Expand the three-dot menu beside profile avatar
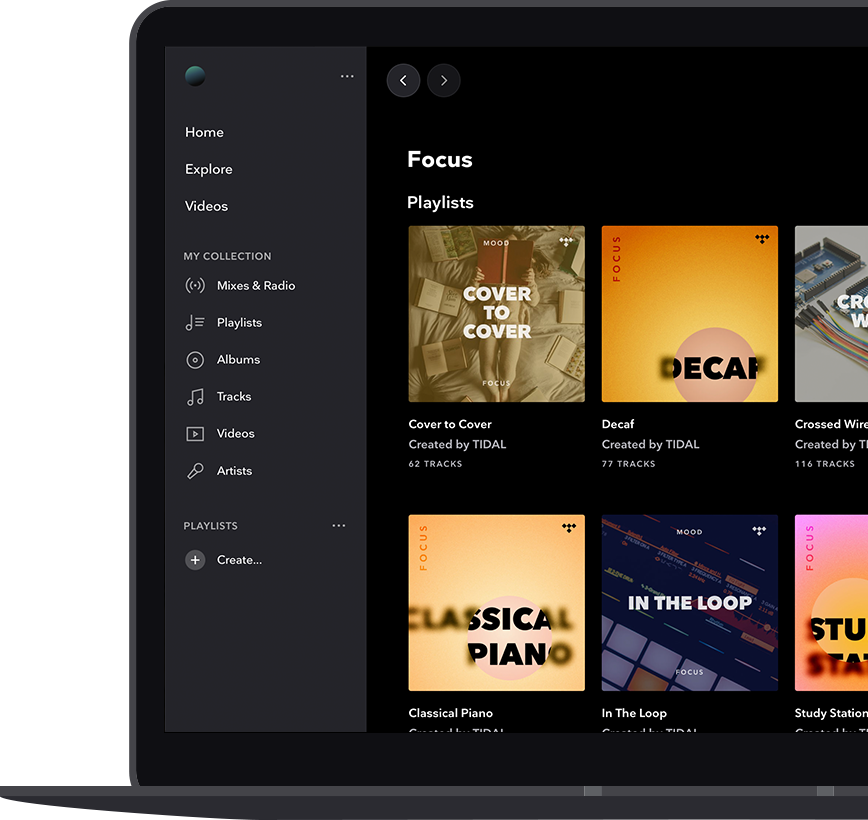 (x=347, y=76)
